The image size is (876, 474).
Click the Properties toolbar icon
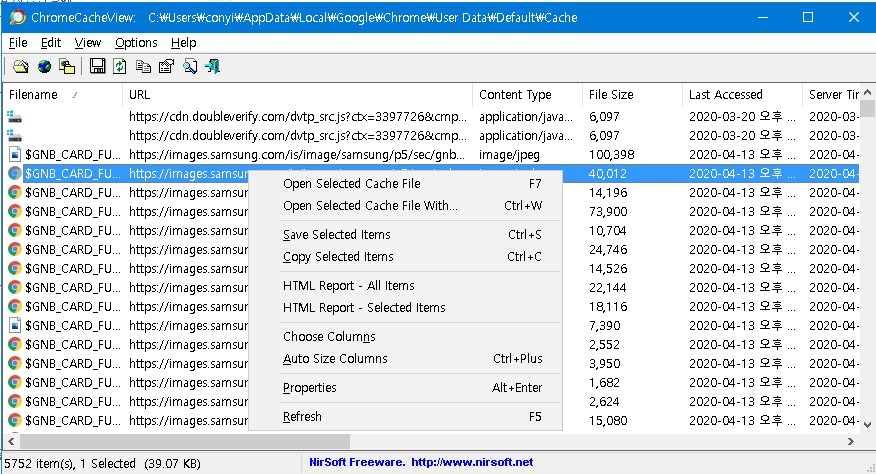[166, 67]
